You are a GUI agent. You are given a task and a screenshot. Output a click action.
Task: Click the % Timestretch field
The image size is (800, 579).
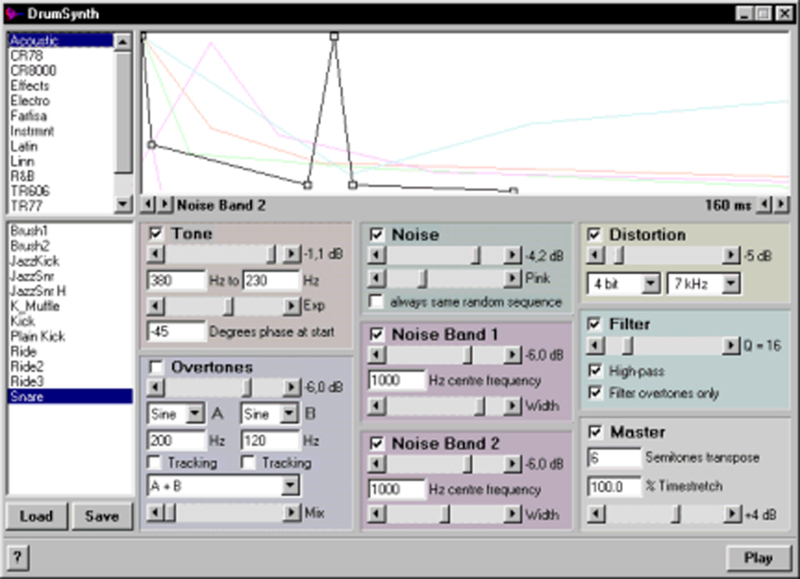point(614,486)
